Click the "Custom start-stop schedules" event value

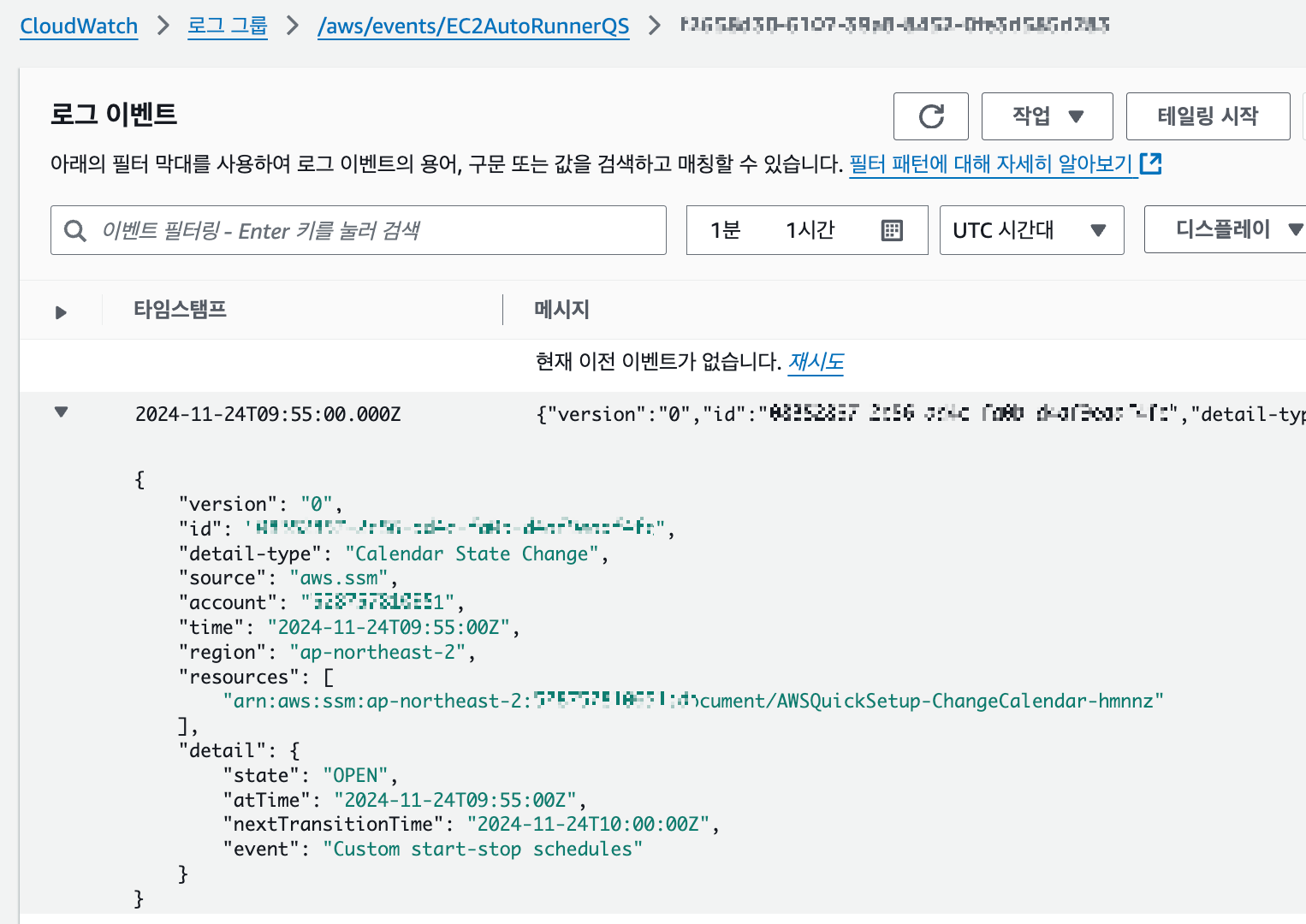[x=484, y=849]
